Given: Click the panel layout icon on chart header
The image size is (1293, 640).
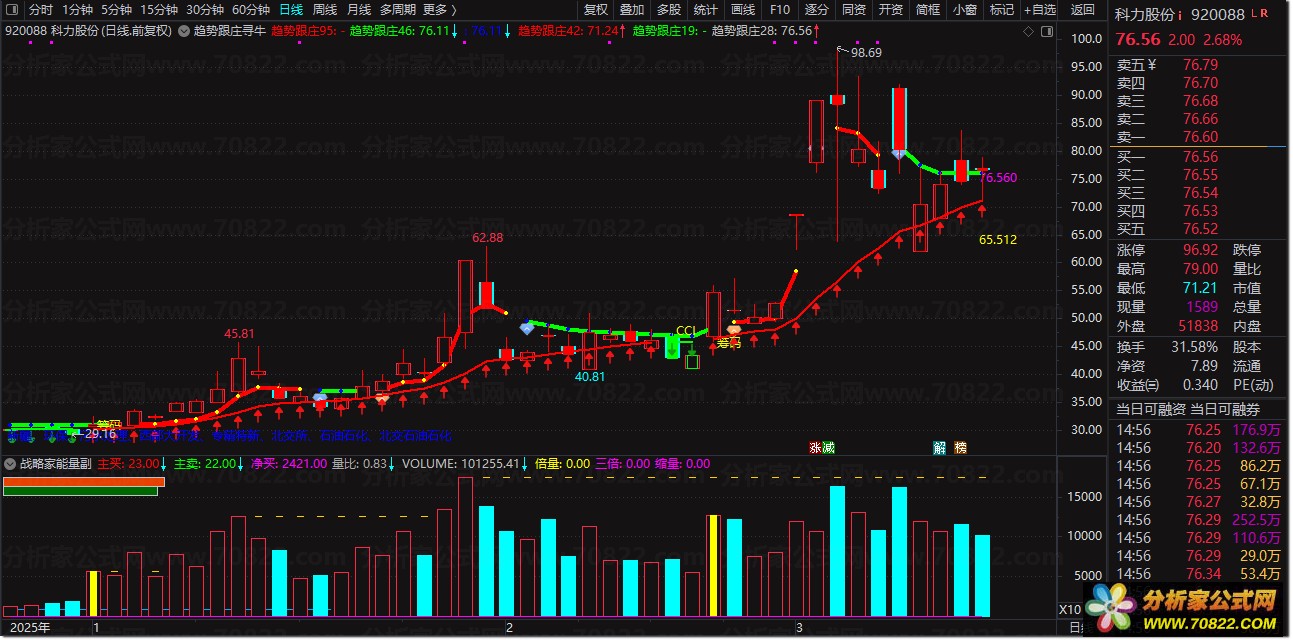Looking at the screenshot, I should [x=1046, y=31].
